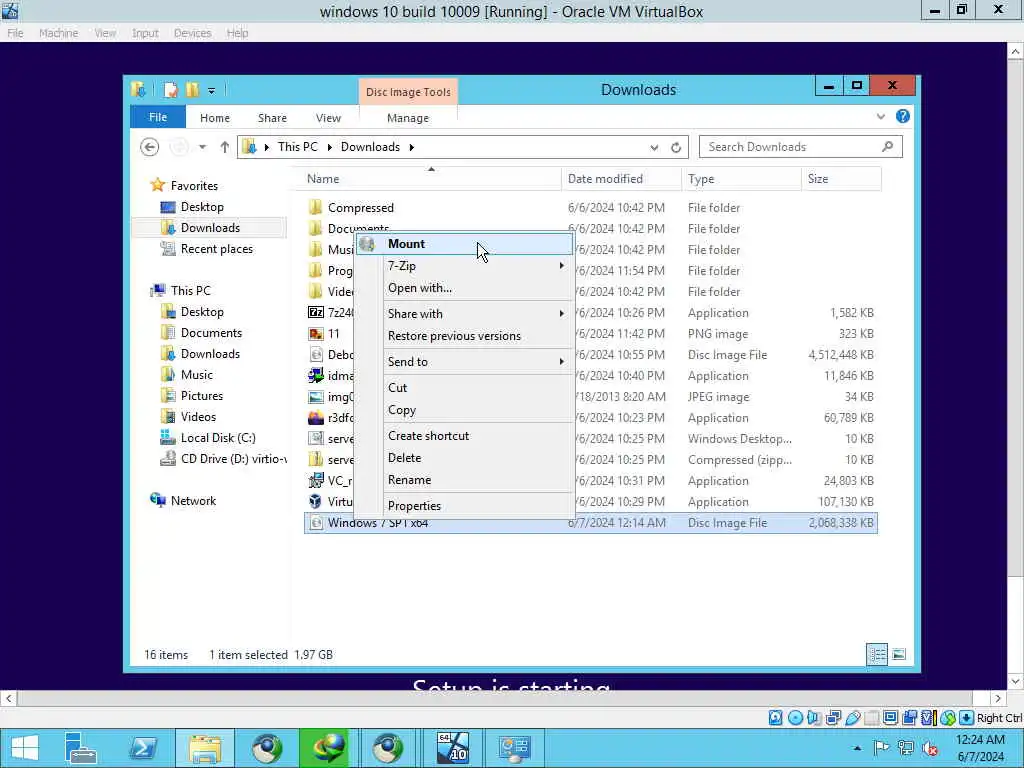Click the Windows 7 SP1 x64 disc image icon

pyautogui.click(x=315, y=522)
